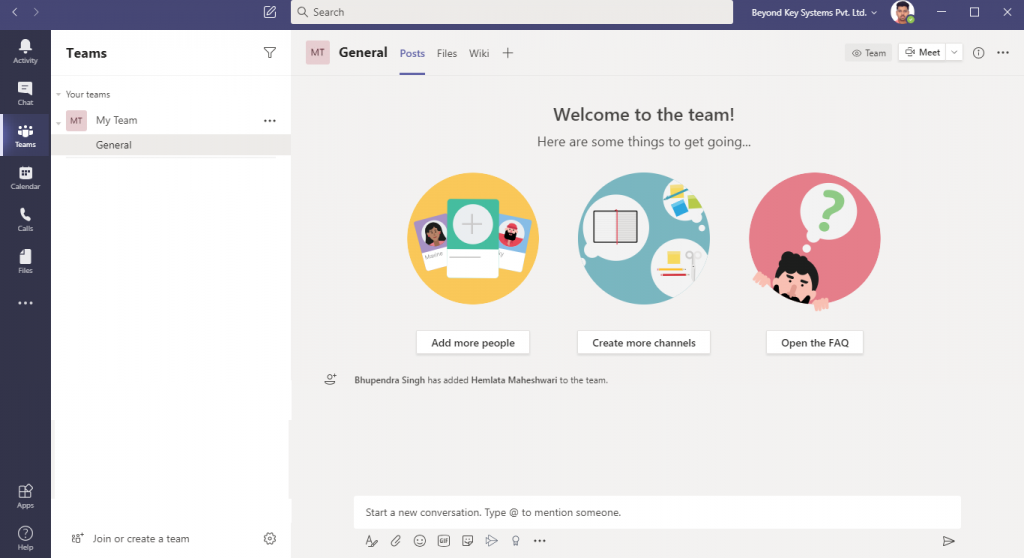
Task: Go forward with the right arrow
Action: pos(36,12)
